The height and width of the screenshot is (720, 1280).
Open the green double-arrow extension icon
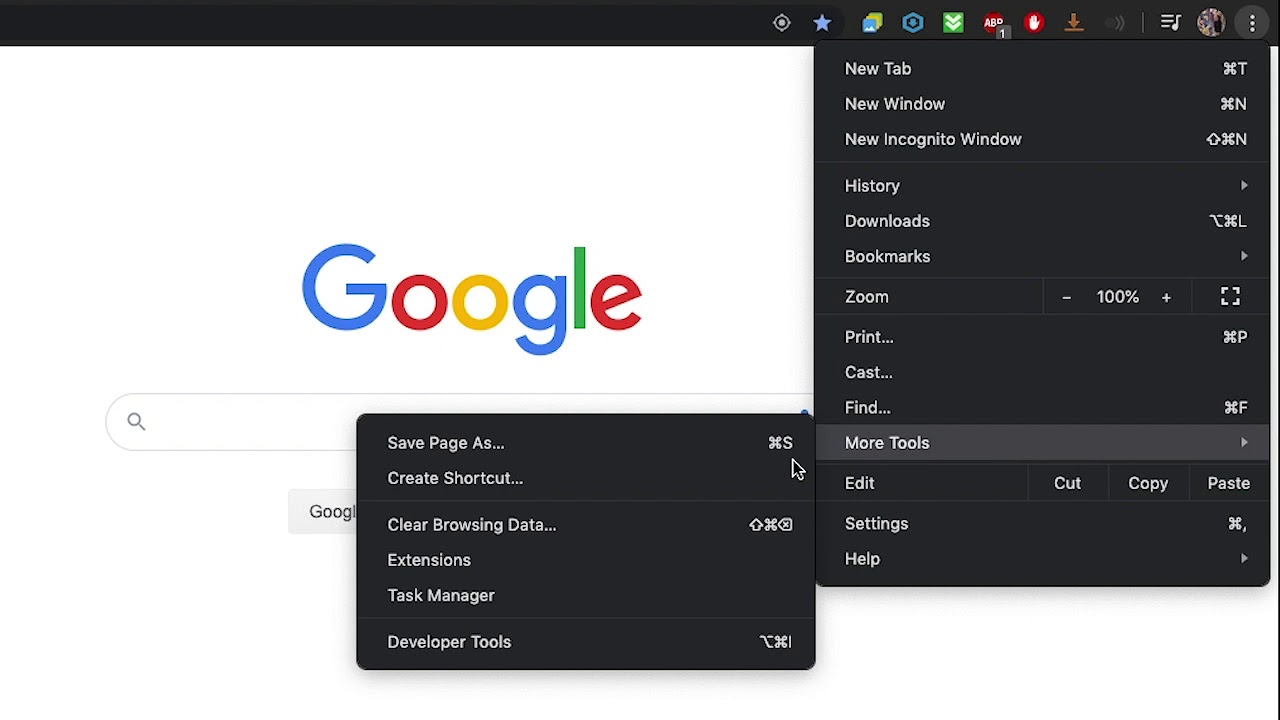coord(953,23)
